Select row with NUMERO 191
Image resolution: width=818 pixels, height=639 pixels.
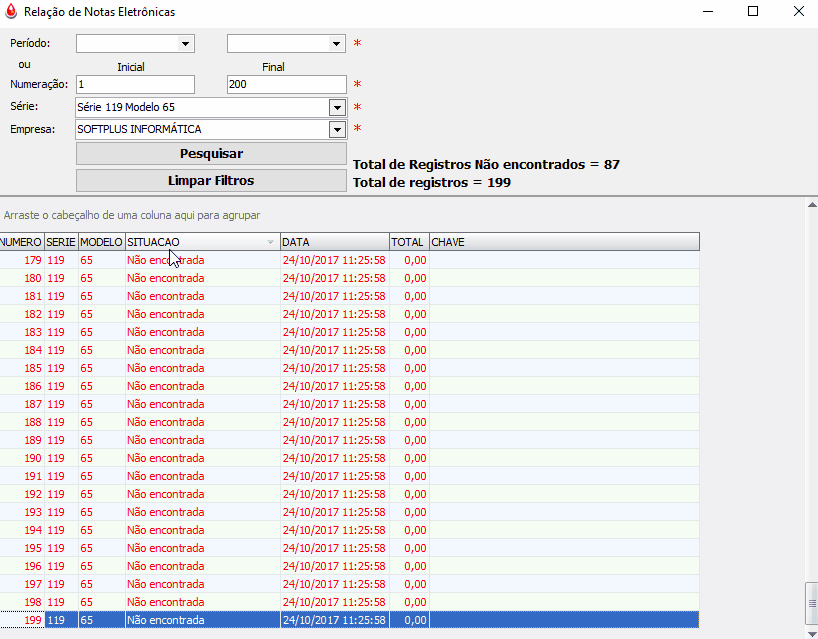tap(350, 476)
